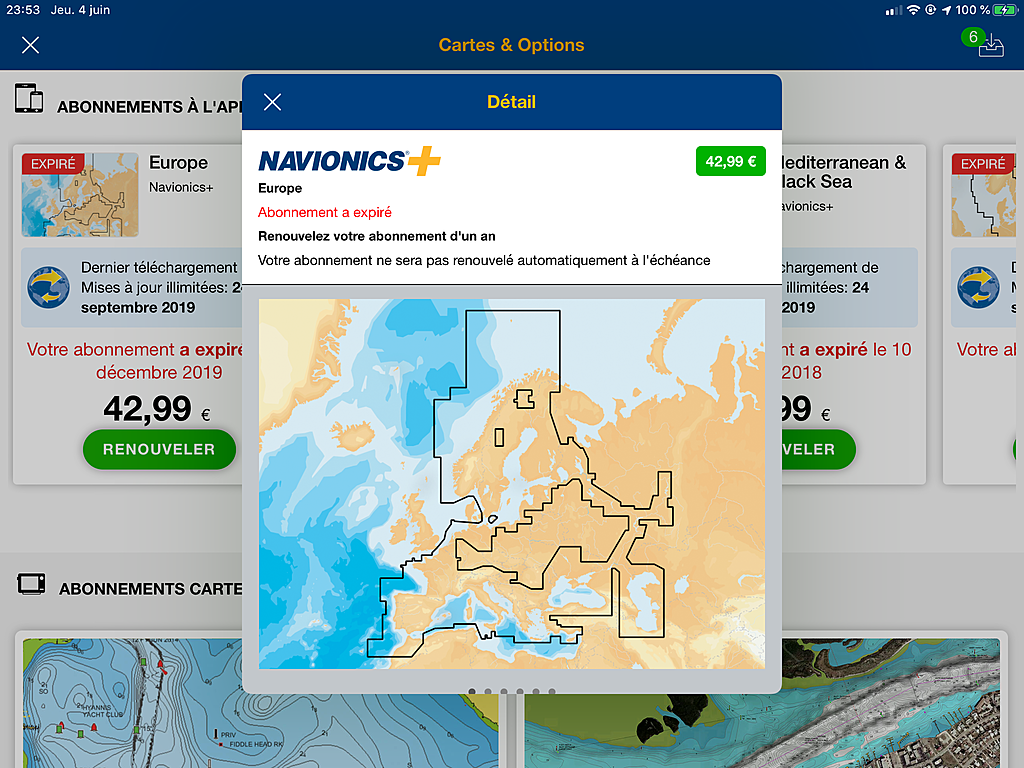The image size is (1024, 768).
Task: Tap the tablet and phone icon by ABONNEMENTS À L'APP
Action: (x=29, y=98)
